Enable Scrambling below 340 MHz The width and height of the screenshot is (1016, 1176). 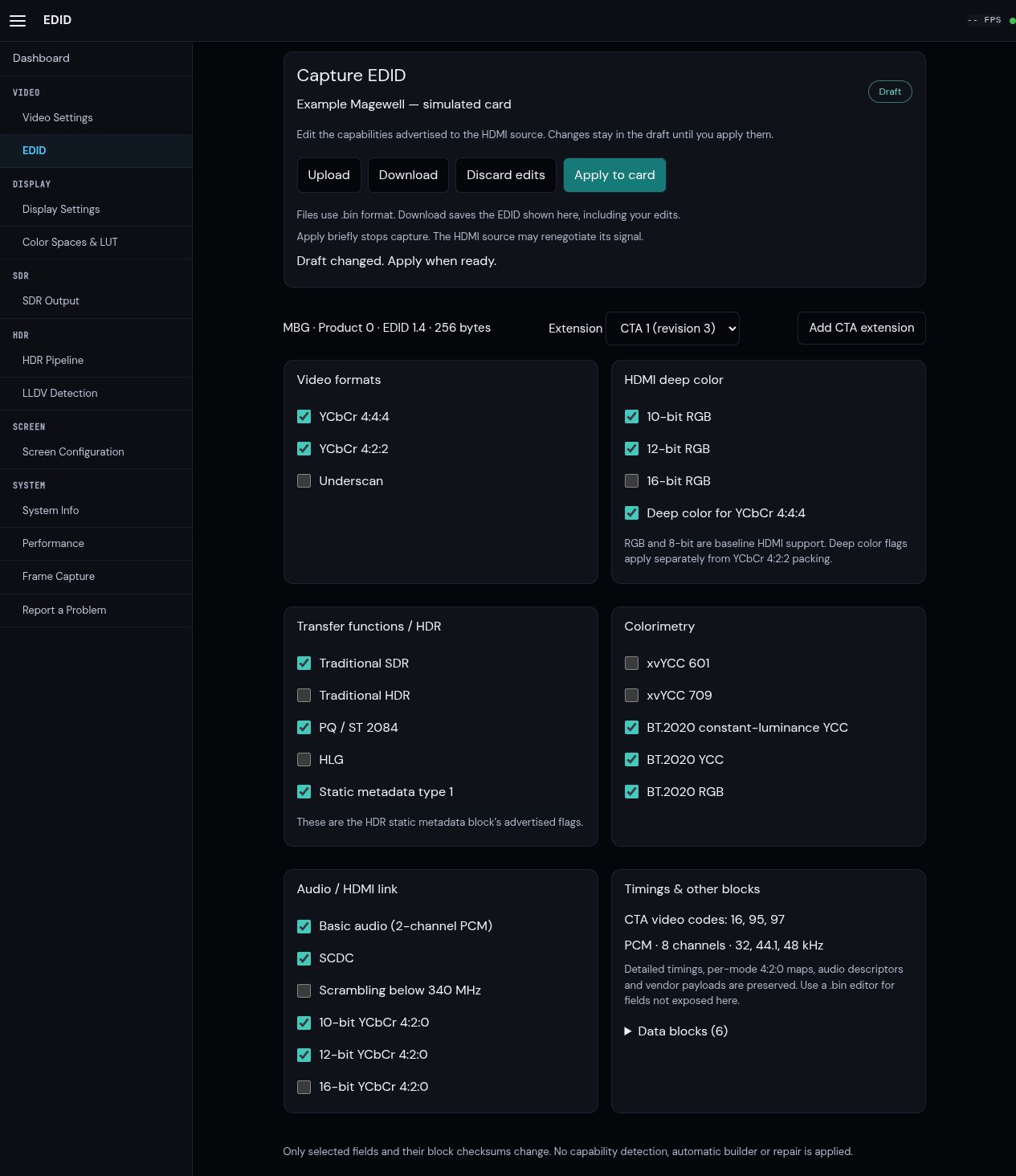(x=304, y=990)
